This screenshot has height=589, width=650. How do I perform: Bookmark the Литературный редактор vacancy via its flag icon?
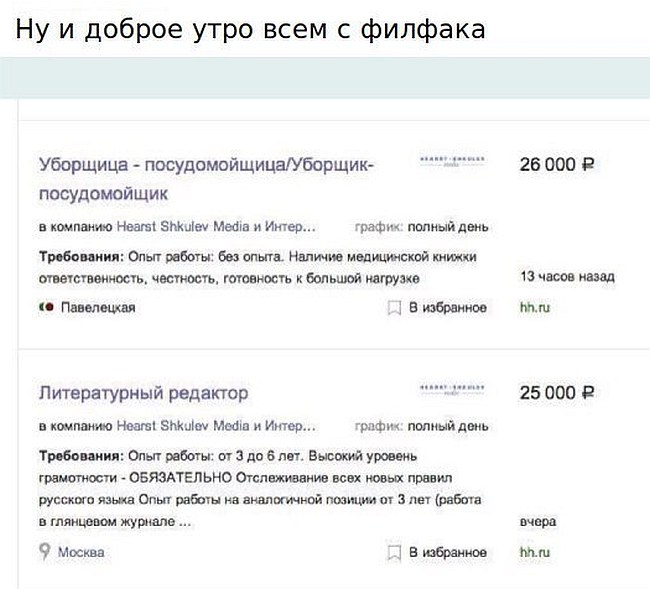click(x=394, y=552)
